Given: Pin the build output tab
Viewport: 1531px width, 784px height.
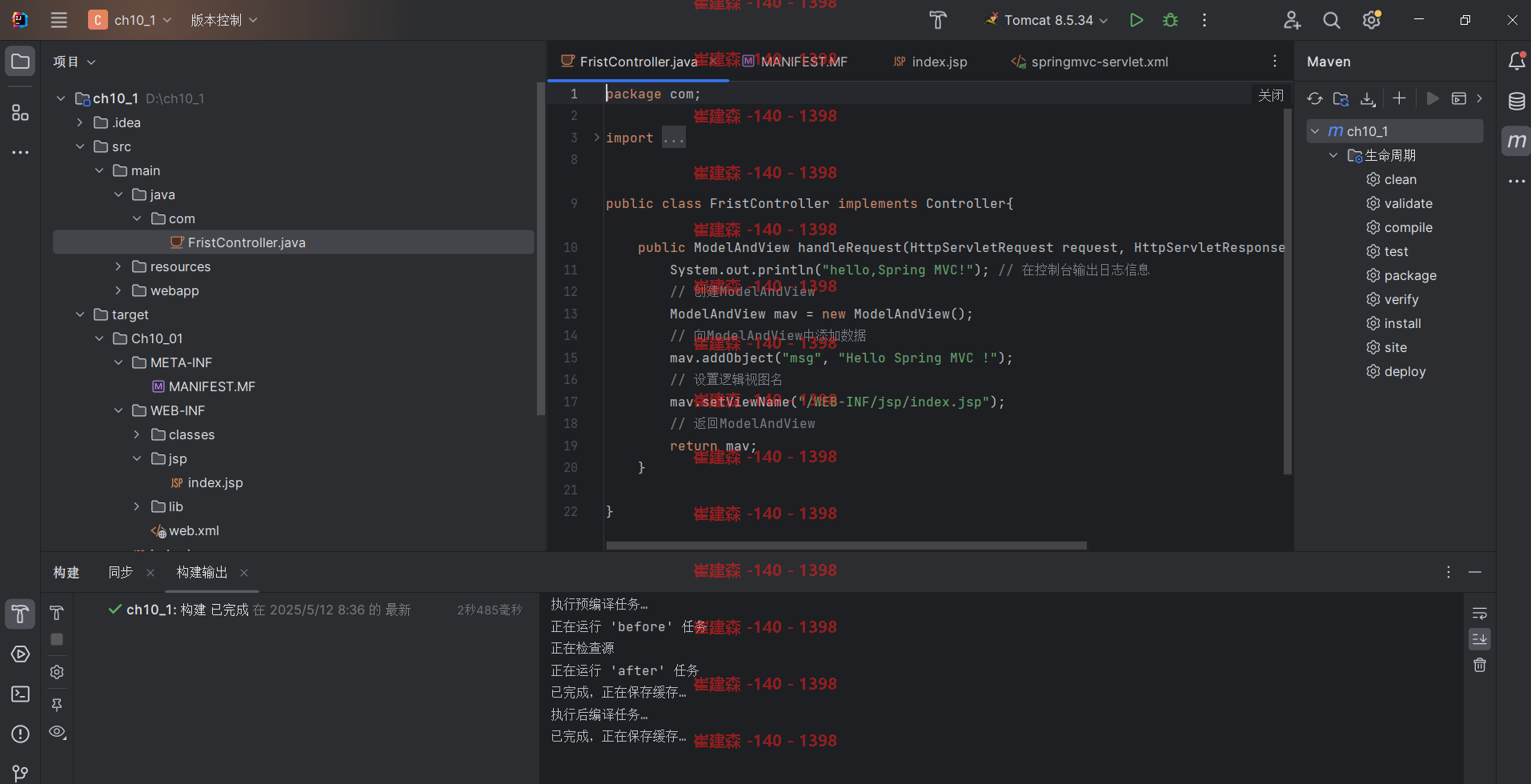Looking at the screenshot, I should tap(57, 705).
